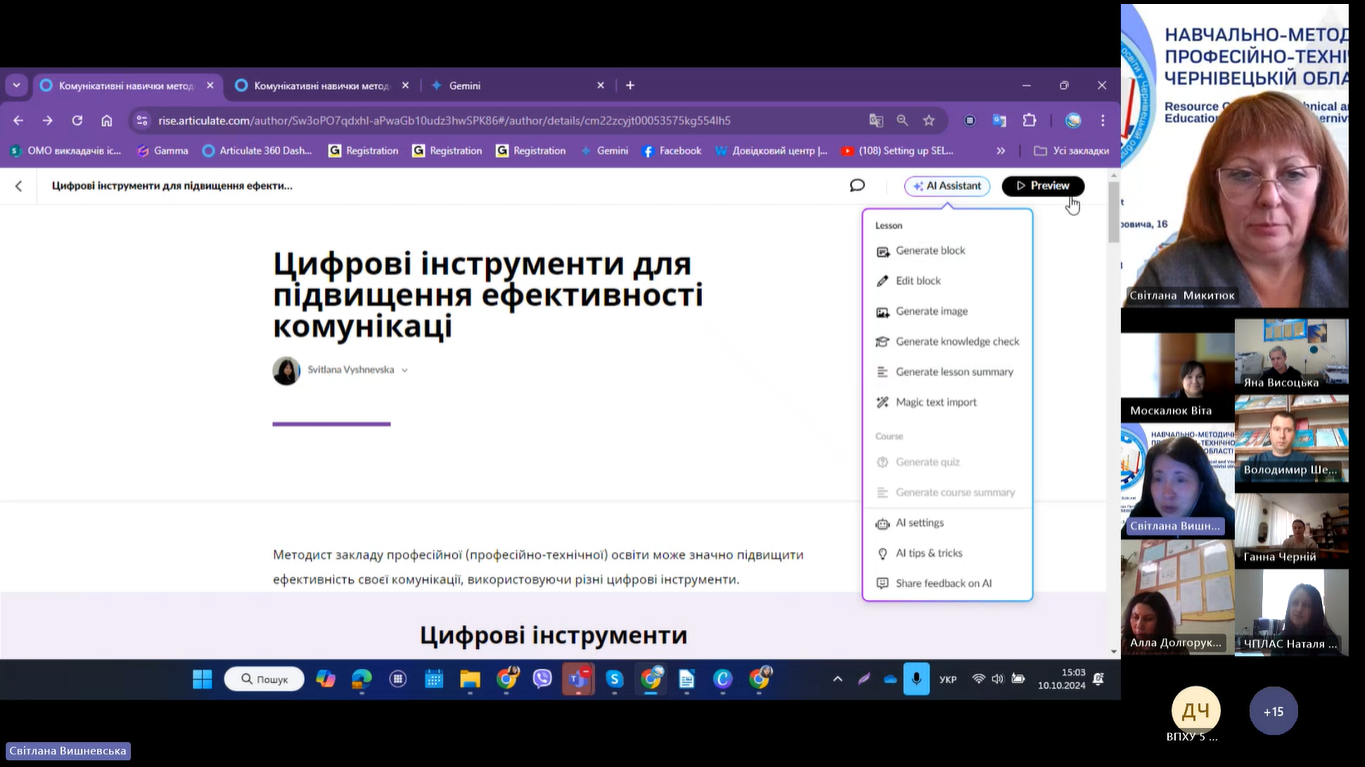Click the browser zoom magnifier icon
This screenshot has width=1365, height=767.
tap(902, 121)
